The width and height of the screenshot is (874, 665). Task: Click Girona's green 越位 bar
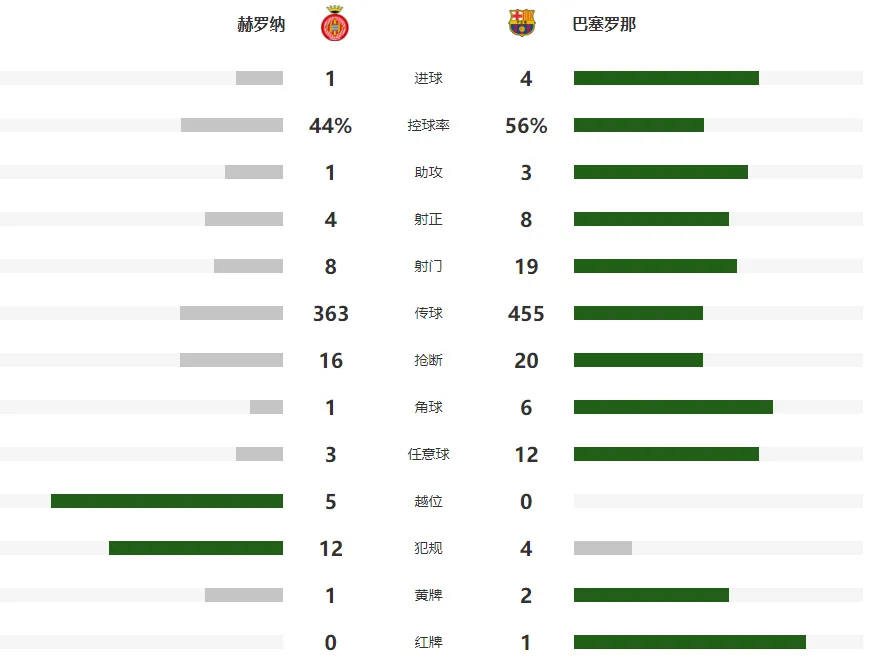point(167,501)
